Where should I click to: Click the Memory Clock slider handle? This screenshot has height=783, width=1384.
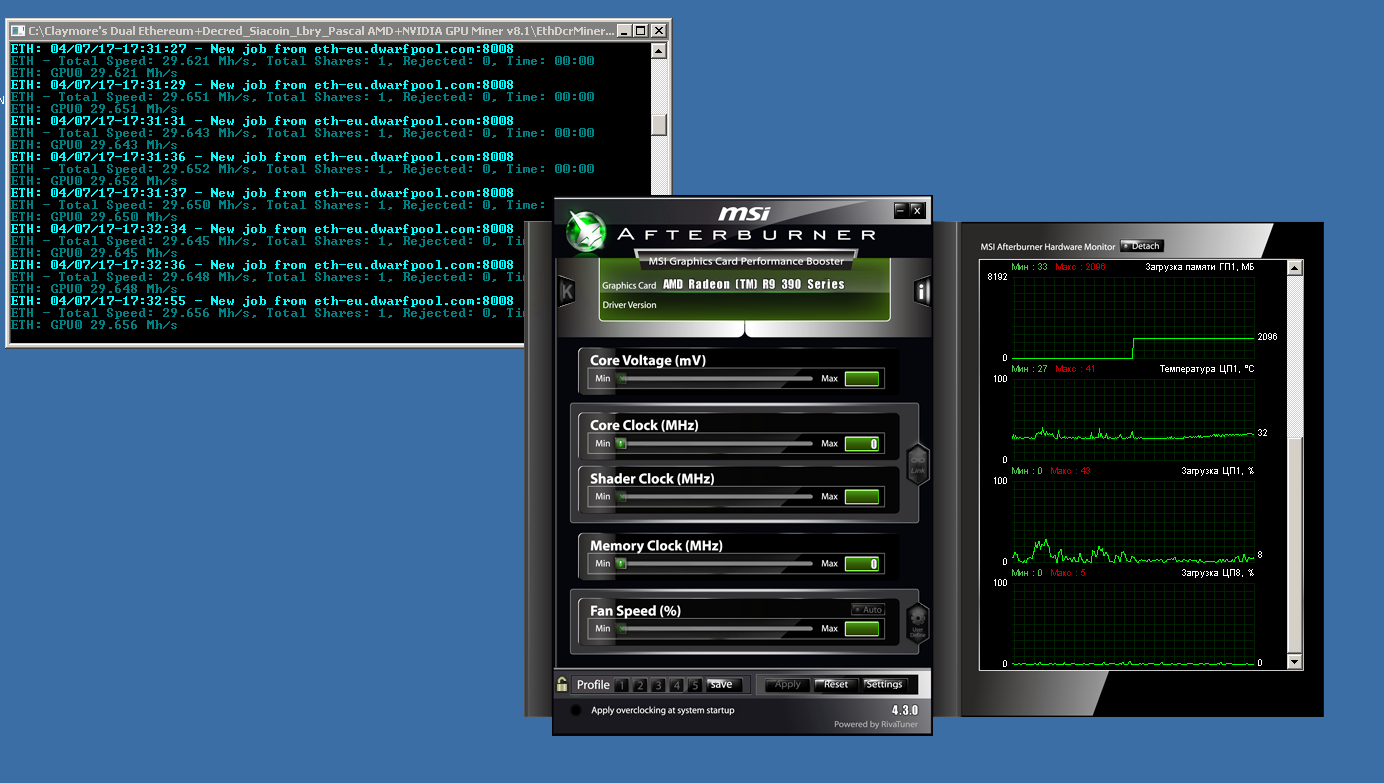(620, 564)
